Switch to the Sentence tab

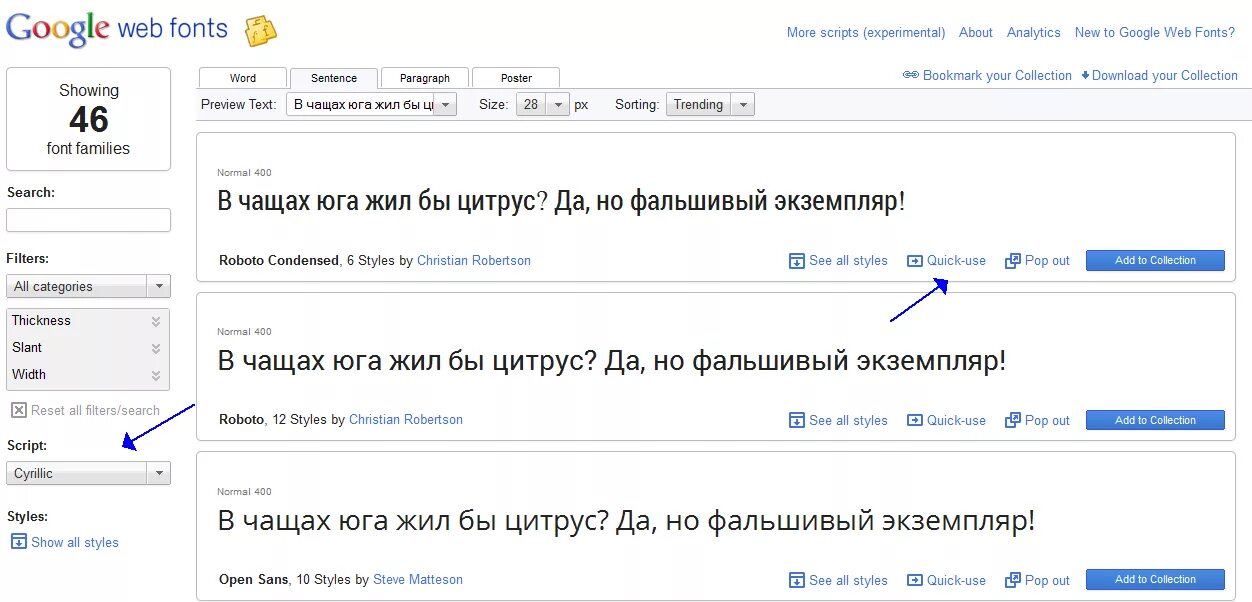(334, 78)
